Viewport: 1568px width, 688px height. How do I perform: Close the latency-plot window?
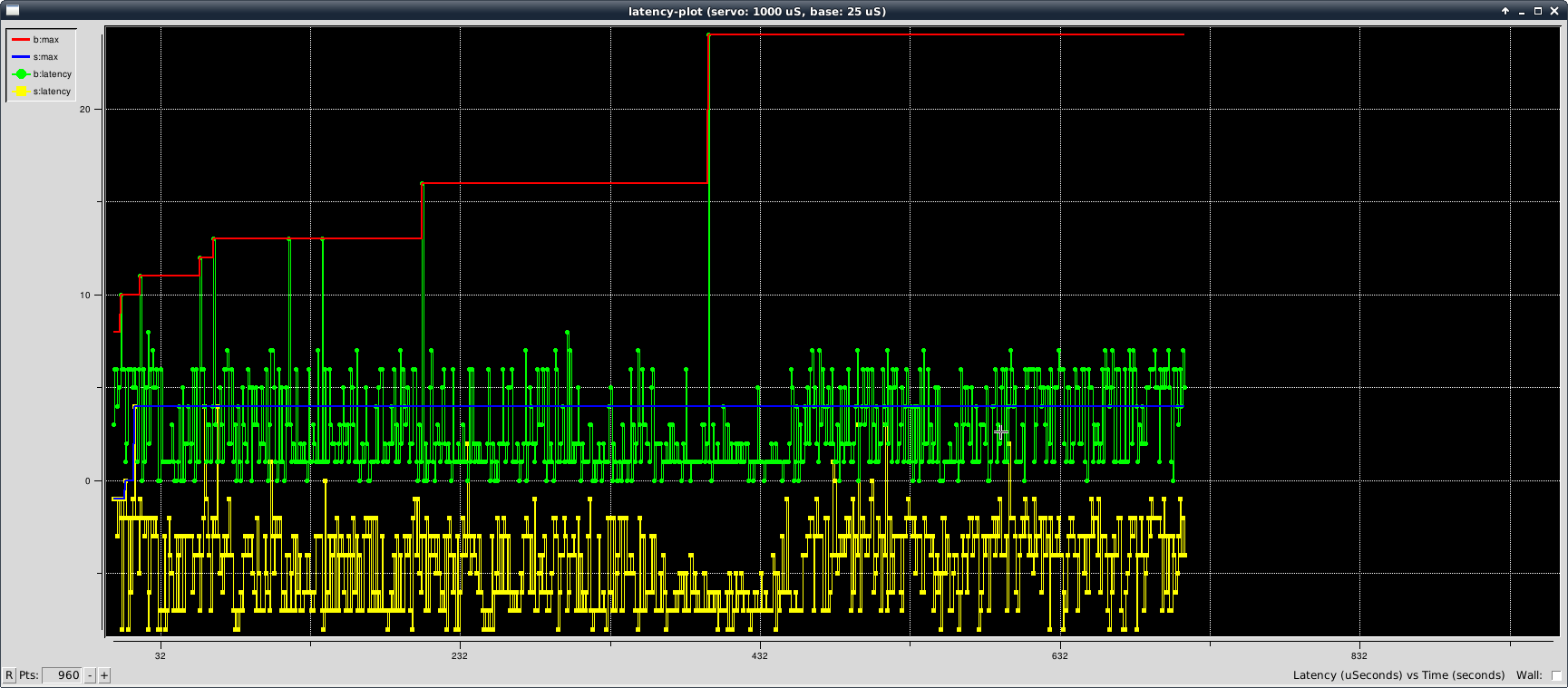[1554, 11]
